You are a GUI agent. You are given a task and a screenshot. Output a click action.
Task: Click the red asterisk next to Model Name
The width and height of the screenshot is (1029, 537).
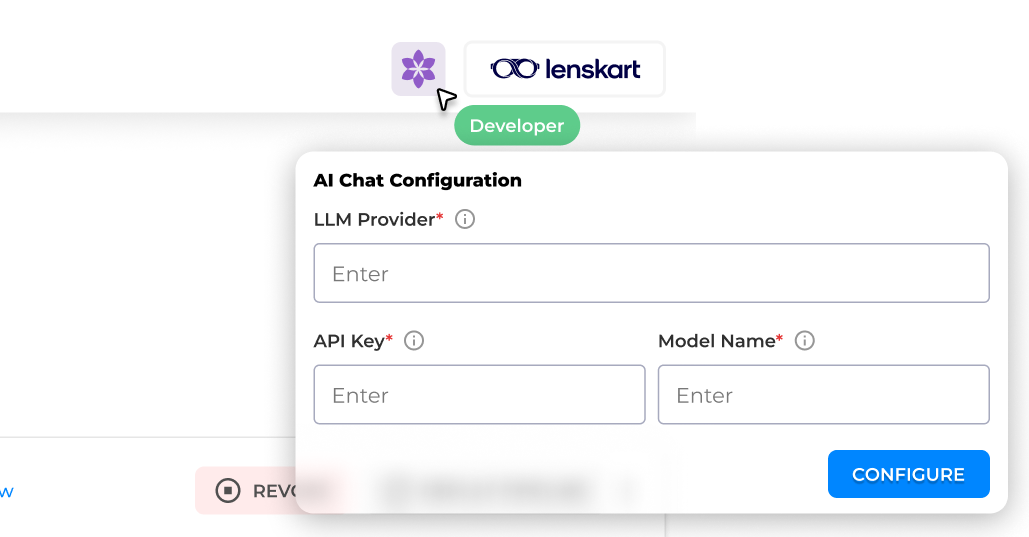click(x=780, y=339)
